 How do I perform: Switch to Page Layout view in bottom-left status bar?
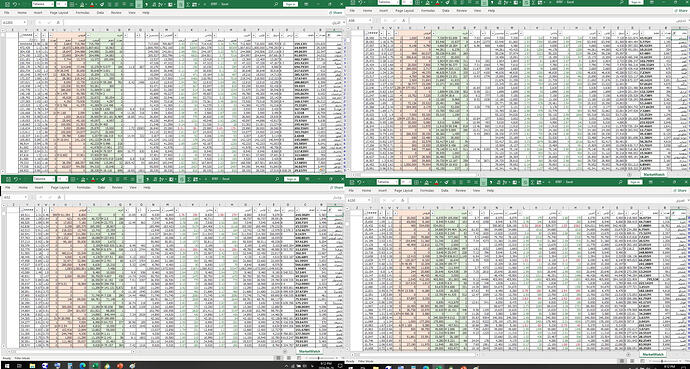289,358
